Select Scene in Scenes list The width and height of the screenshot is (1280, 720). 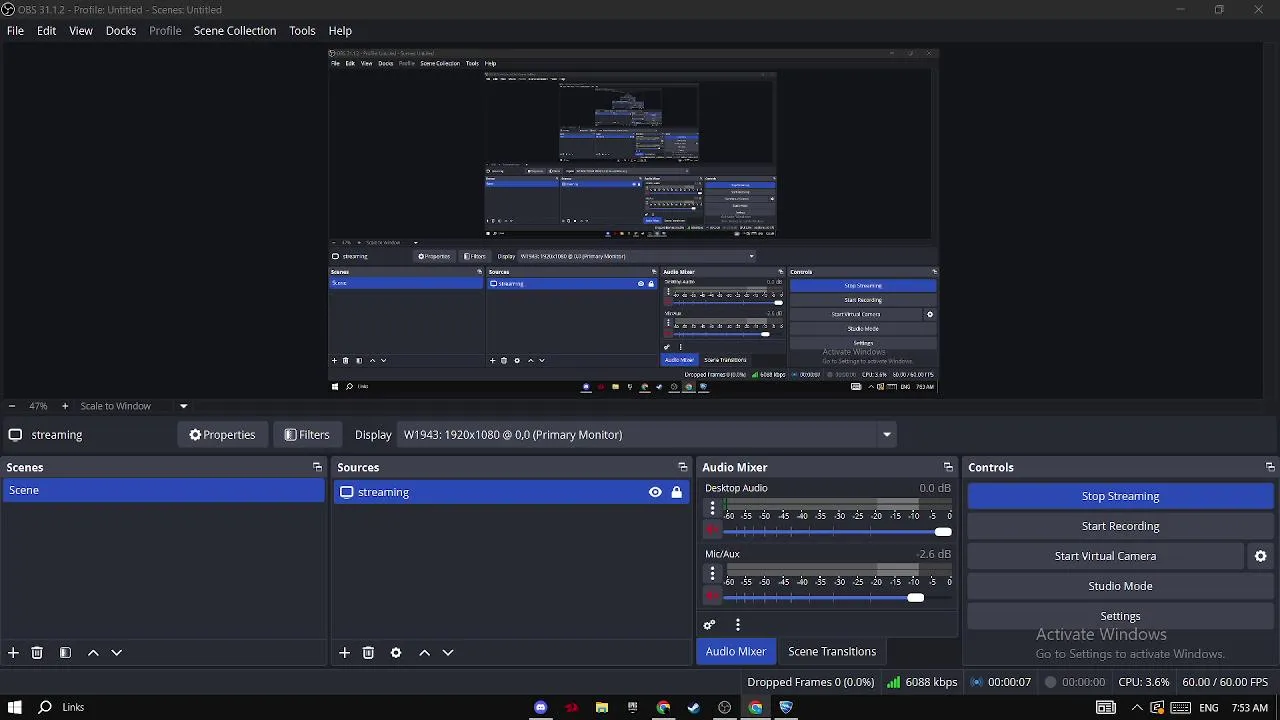pyautogui.click(x=163, y=490)
